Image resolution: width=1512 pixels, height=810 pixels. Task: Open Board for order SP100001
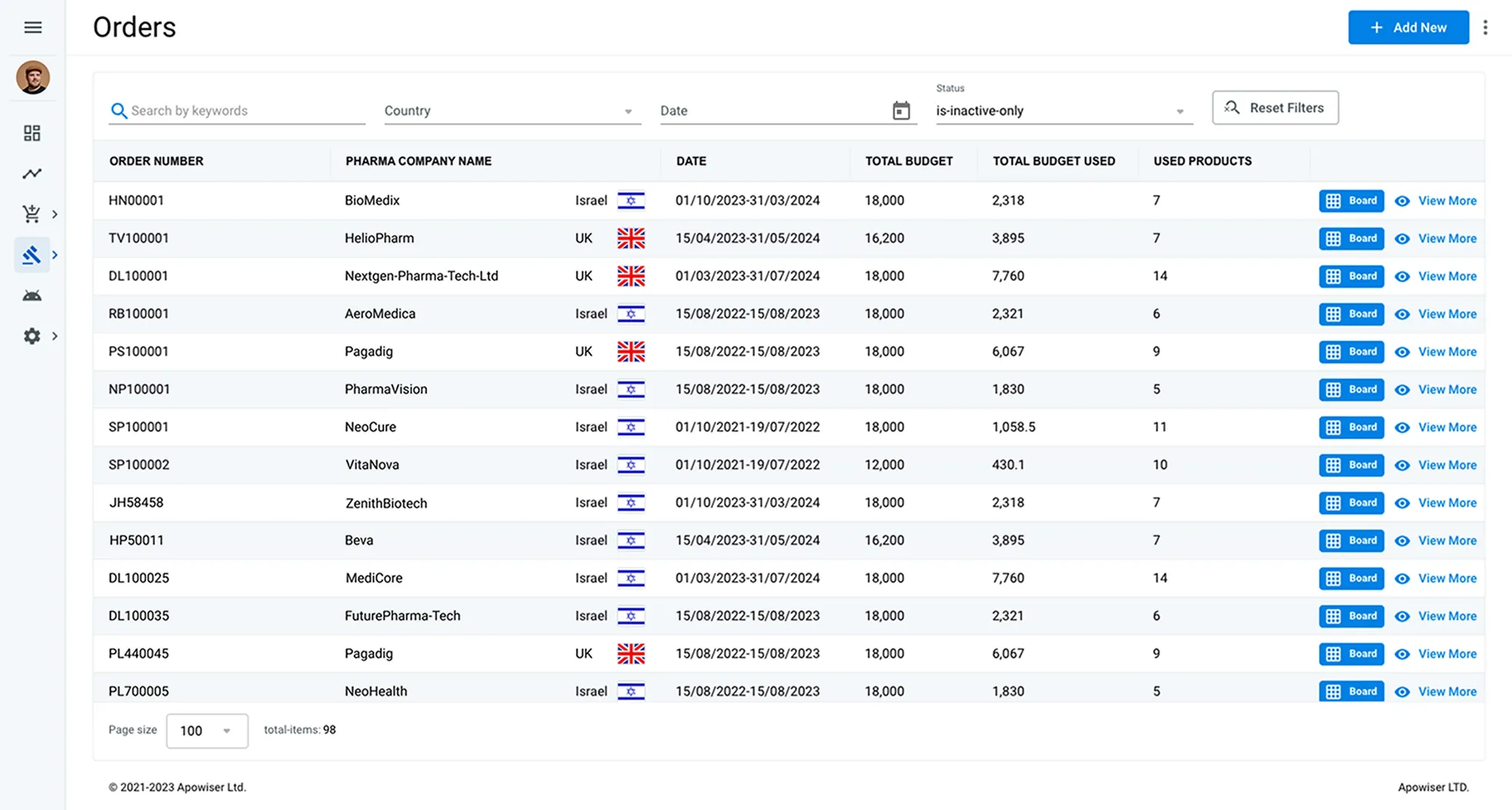1352,428
